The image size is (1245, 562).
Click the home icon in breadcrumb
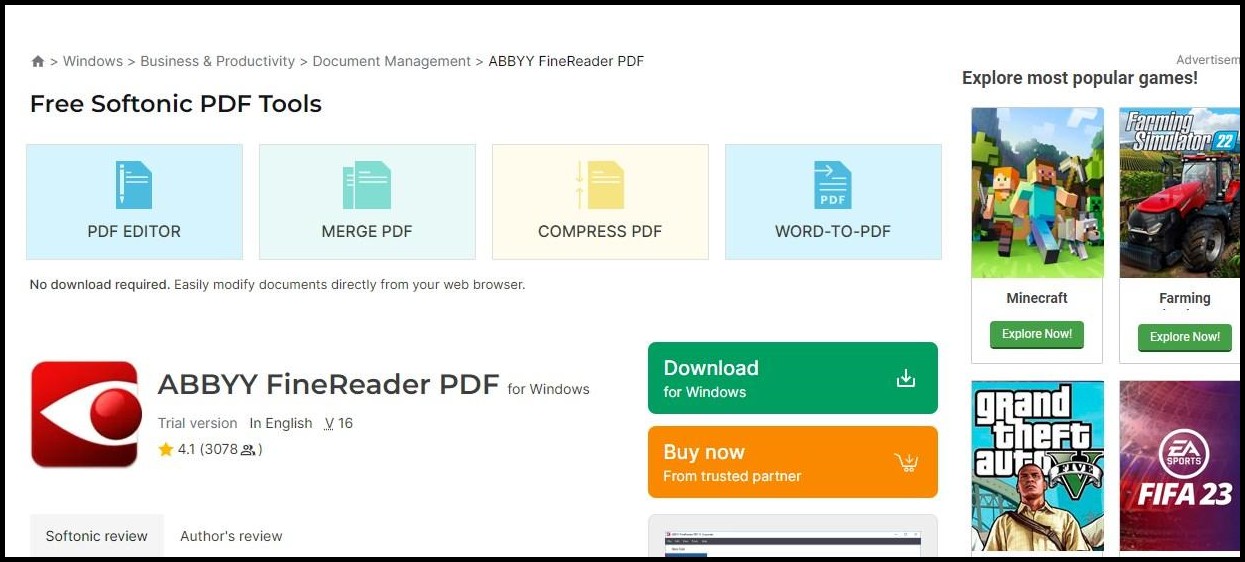38,62
